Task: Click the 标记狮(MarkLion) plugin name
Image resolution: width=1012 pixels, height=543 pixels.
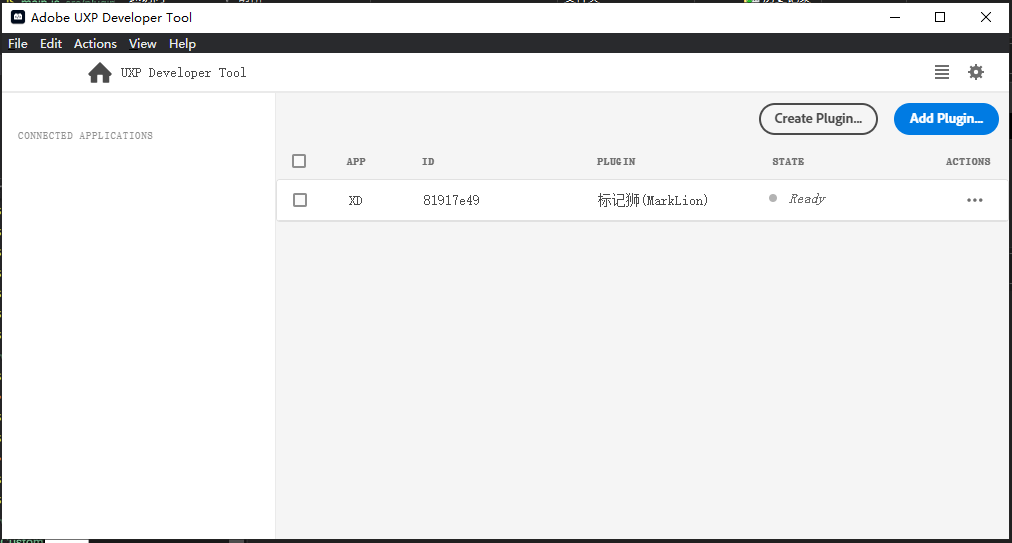Action: pos(653,200)
